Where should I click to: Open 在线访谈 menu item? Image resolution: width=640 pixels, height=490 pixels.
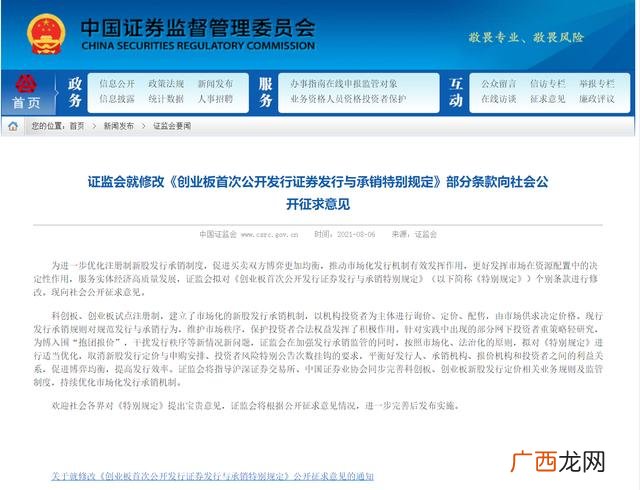click(498, 99)
